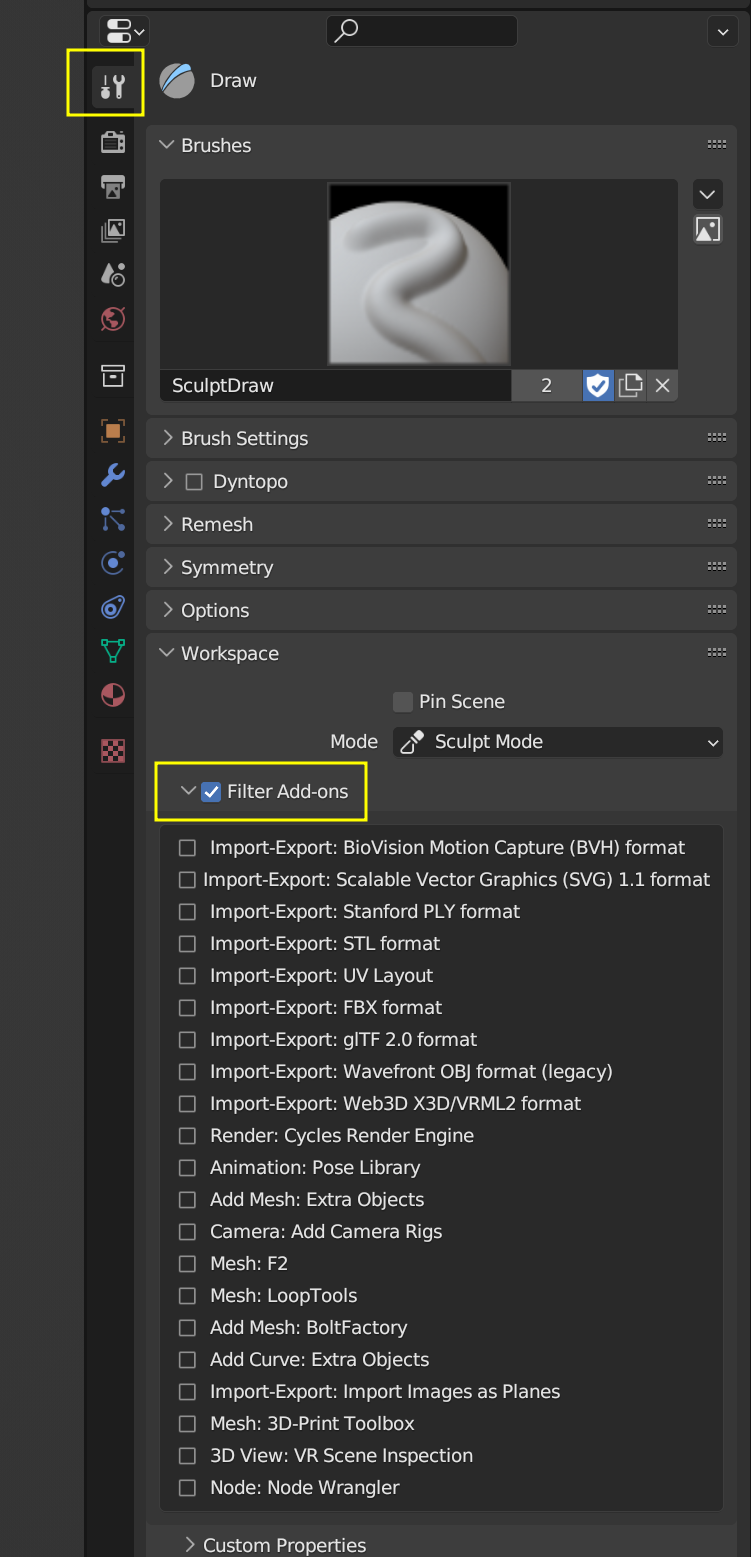Image resolution: width=751 pixels, height=1557 pixels.
Task: Open the Sculpt Mode dropdown
Action: pyautogui.click(x=558, y=742)
